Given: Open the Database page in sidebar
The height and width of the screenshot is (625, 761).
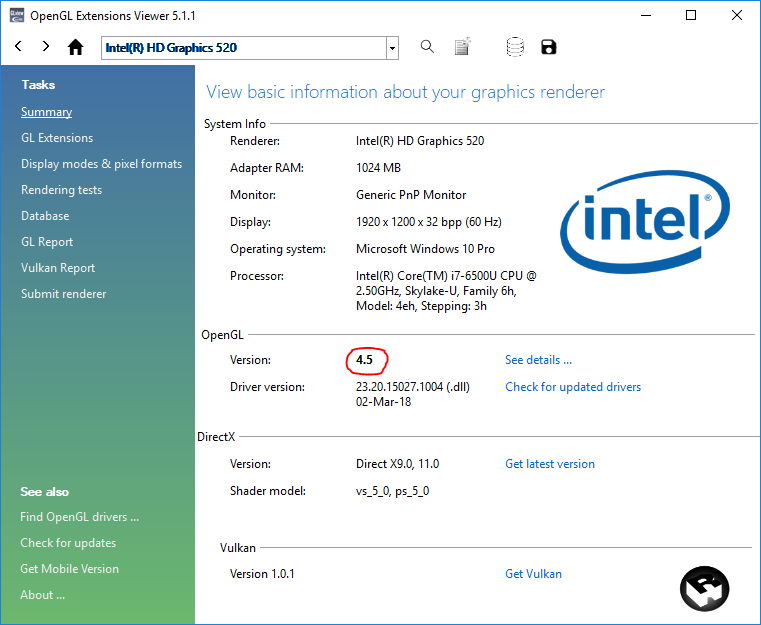Looking at the screenshot, I should (45, 216).
